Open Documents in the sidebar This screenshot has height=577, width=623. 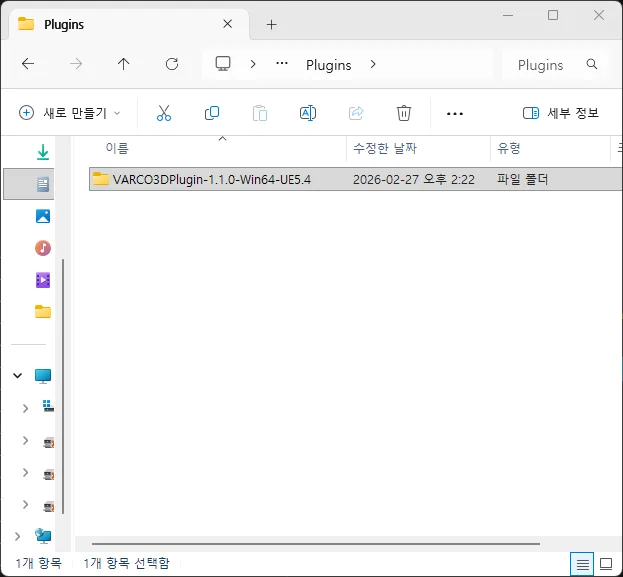point(43,184)
